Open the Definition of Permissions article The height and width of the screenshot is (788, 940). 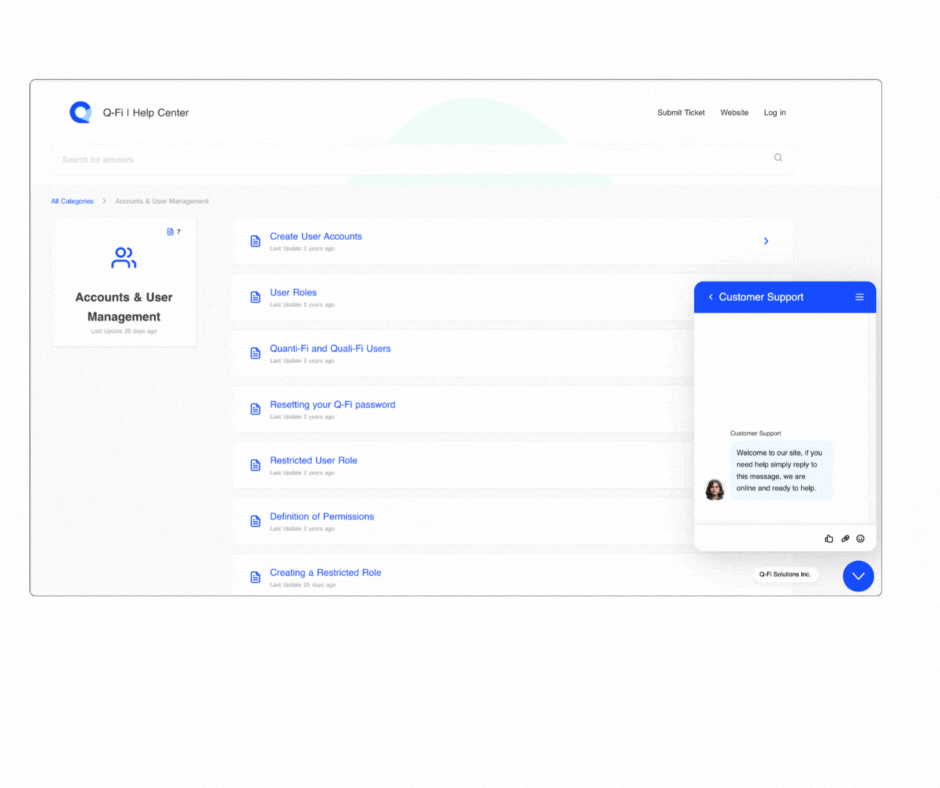[x=322, y=516]
